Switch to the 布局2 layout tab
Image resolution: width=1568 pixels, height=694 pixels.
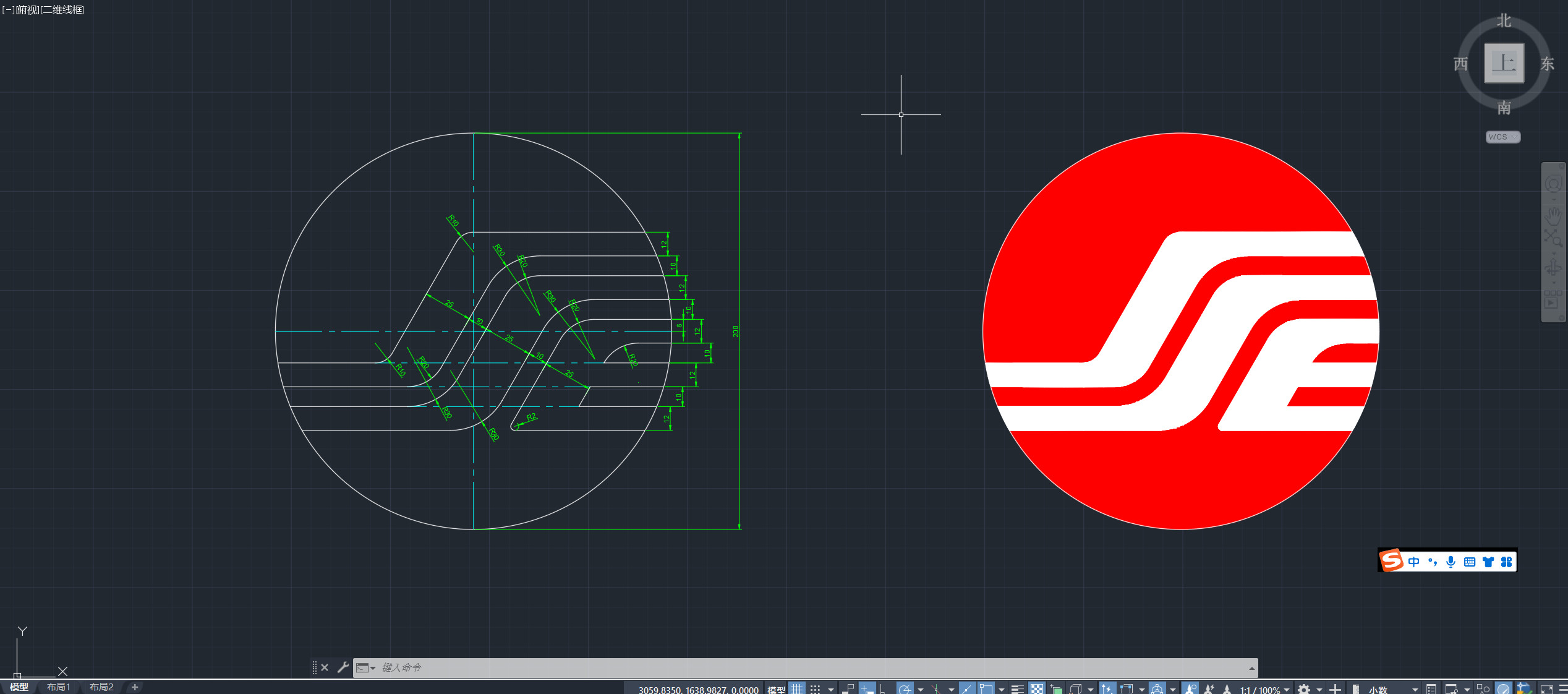[101, 687]
